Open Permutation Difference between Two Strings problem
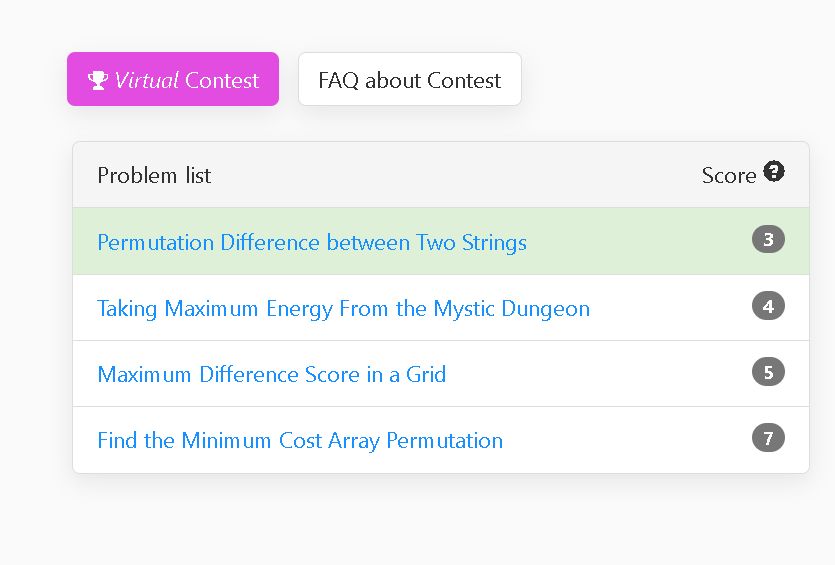The width and height of the screenshot is (835, 565). 312,242
